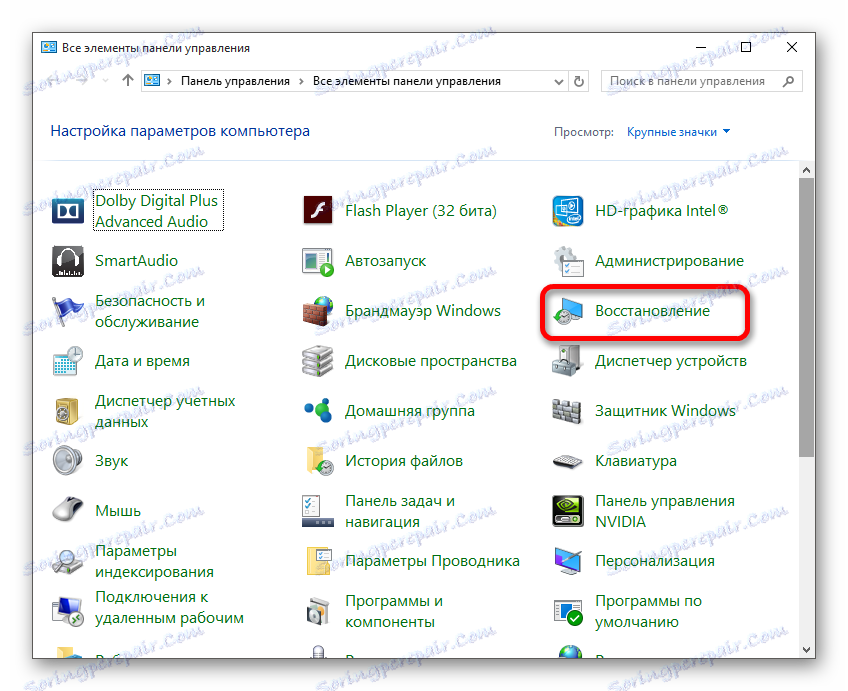
Task: Open the Программы и компоненты link
Action: (x=394, y=611)
